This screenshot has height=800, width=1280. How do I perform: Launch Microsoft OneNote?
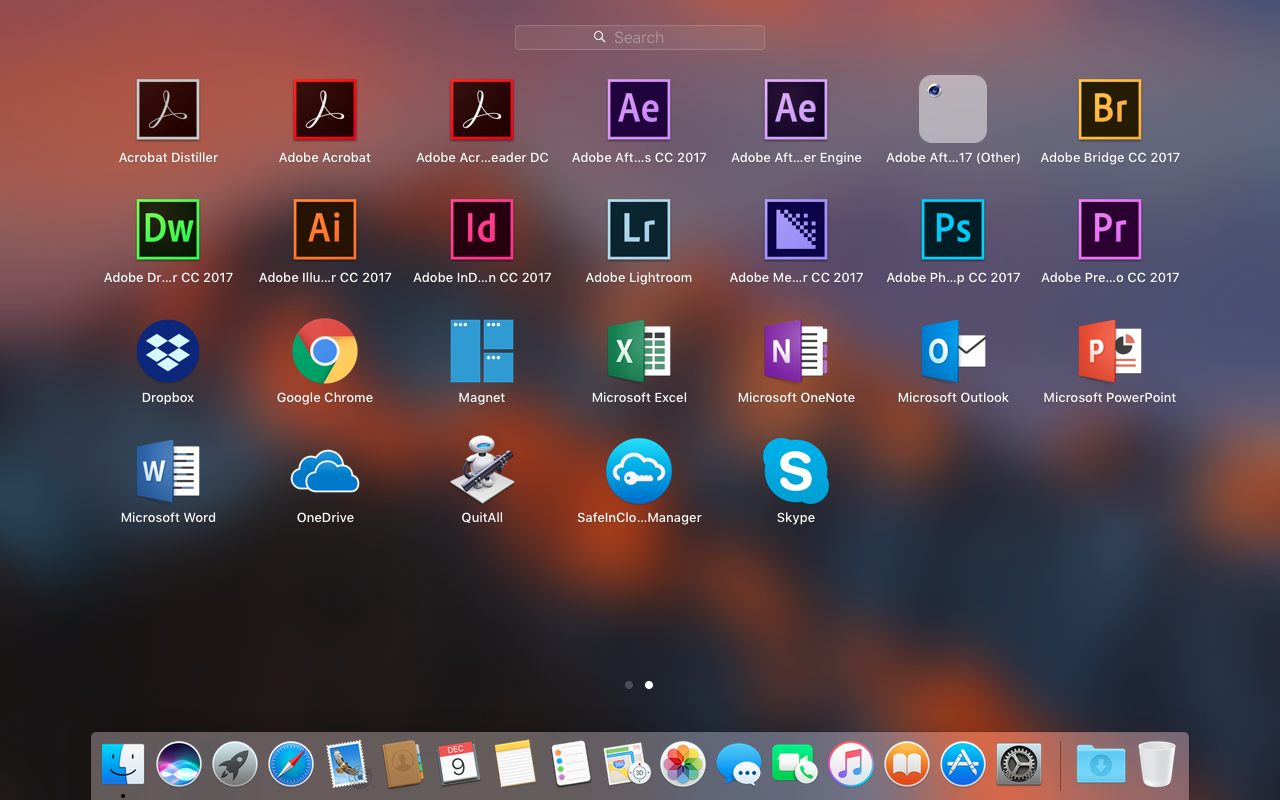tap(796, 351)
